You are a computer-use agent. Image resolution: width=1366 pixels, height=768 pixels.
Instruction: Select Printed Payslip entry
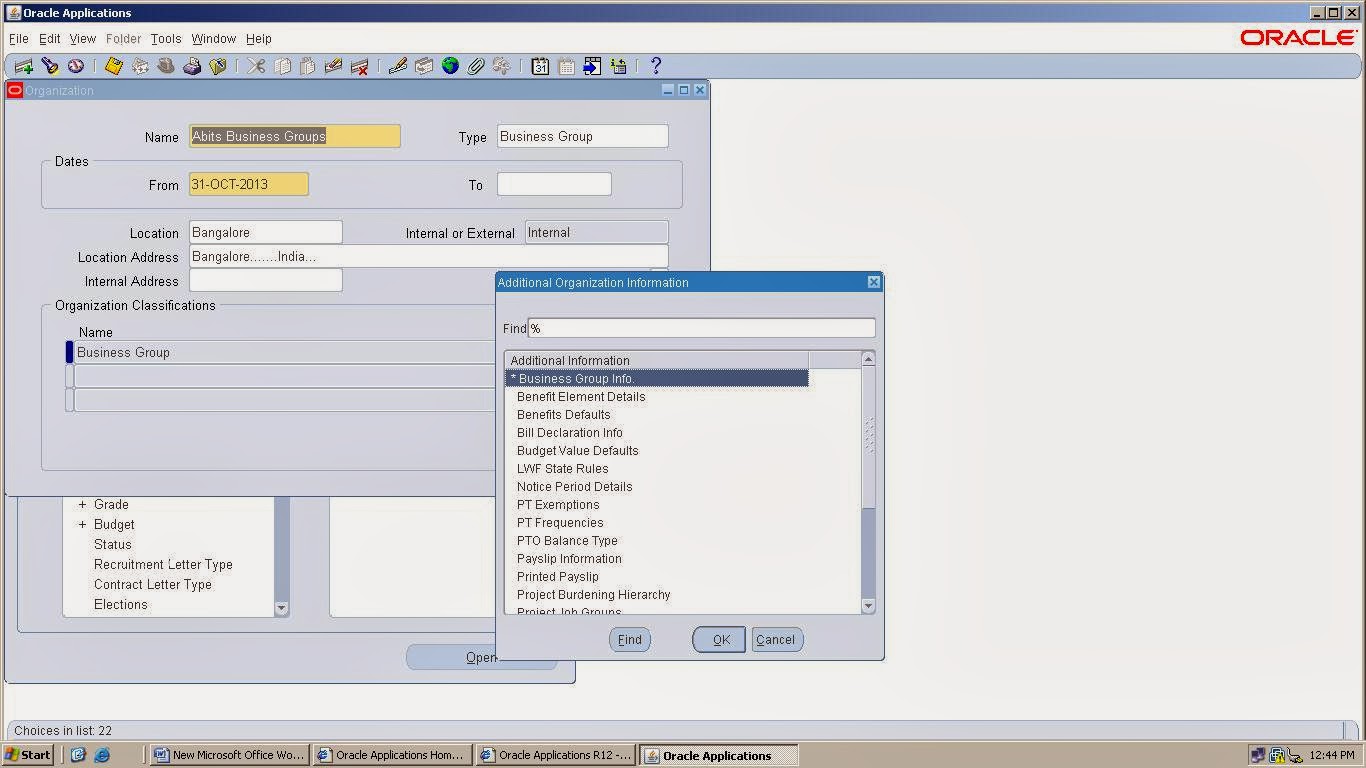pyautogui.click(x=558, y=577)
